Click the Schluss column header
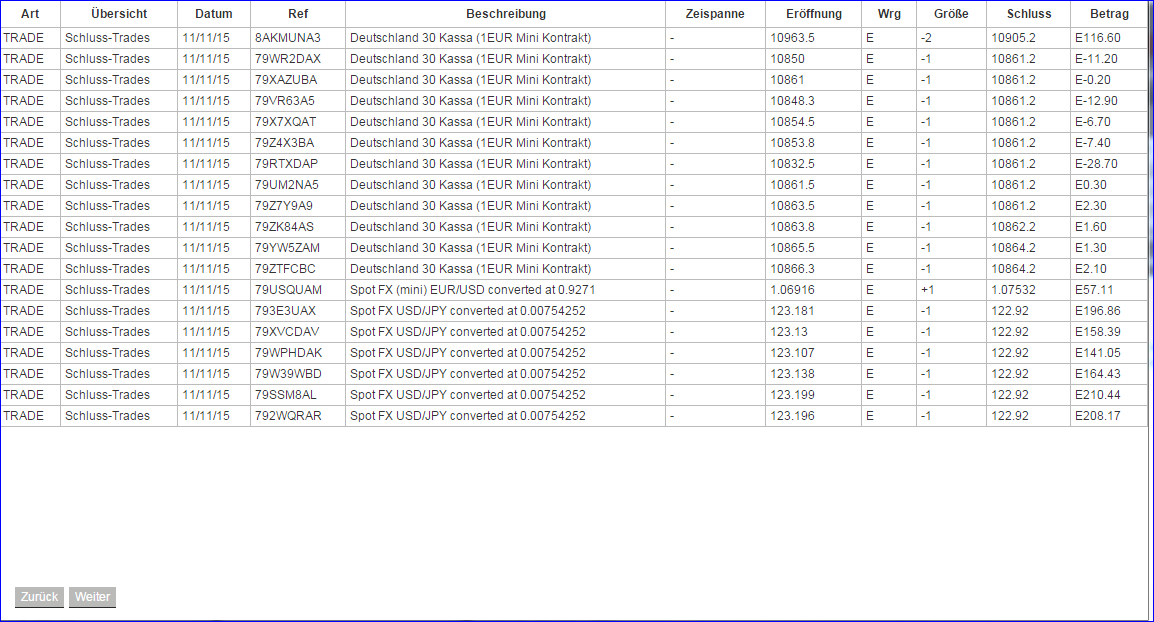 1030,14
